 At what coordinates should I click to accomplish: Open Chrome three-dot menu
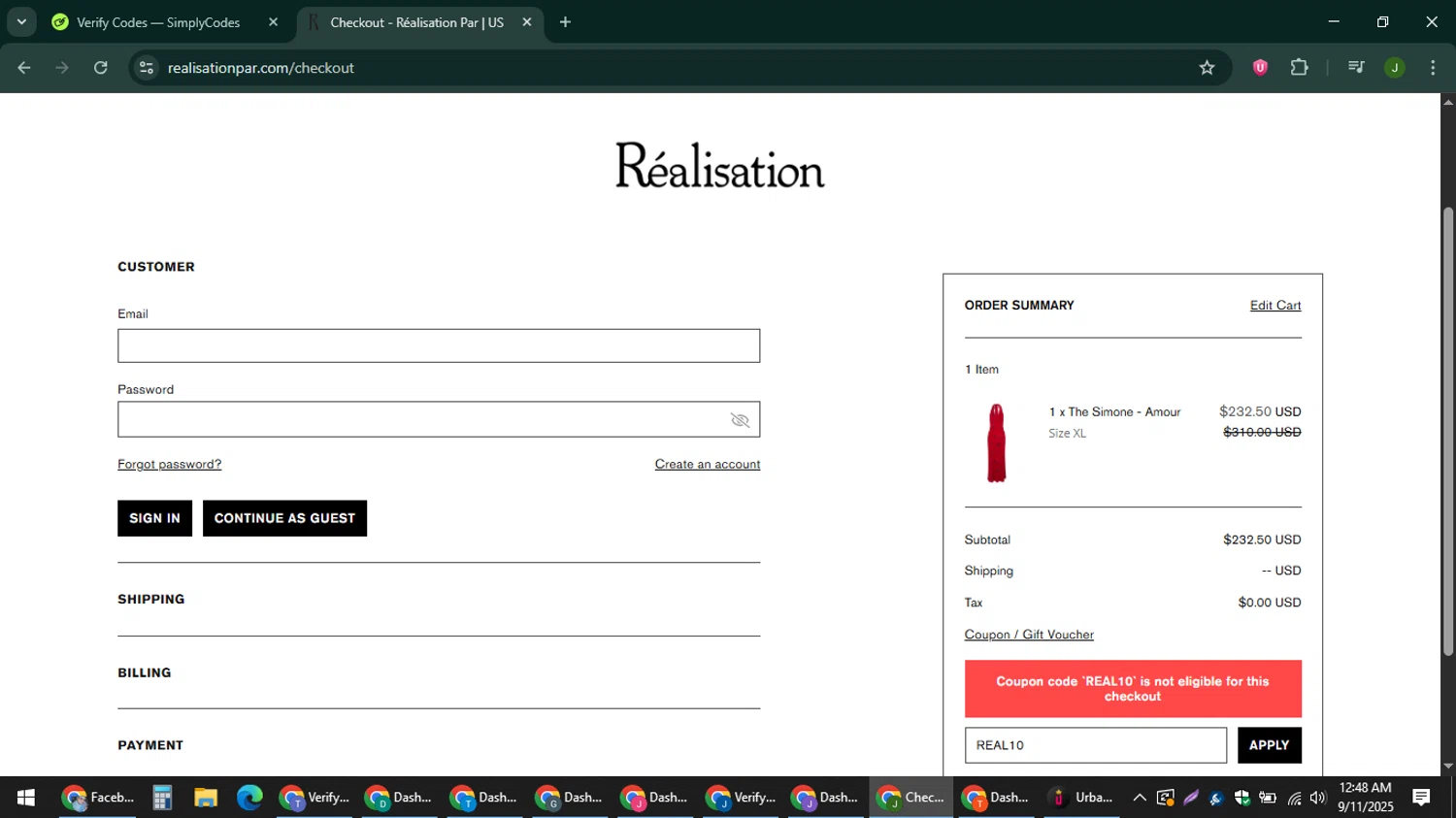click(x=1433, y=68)
